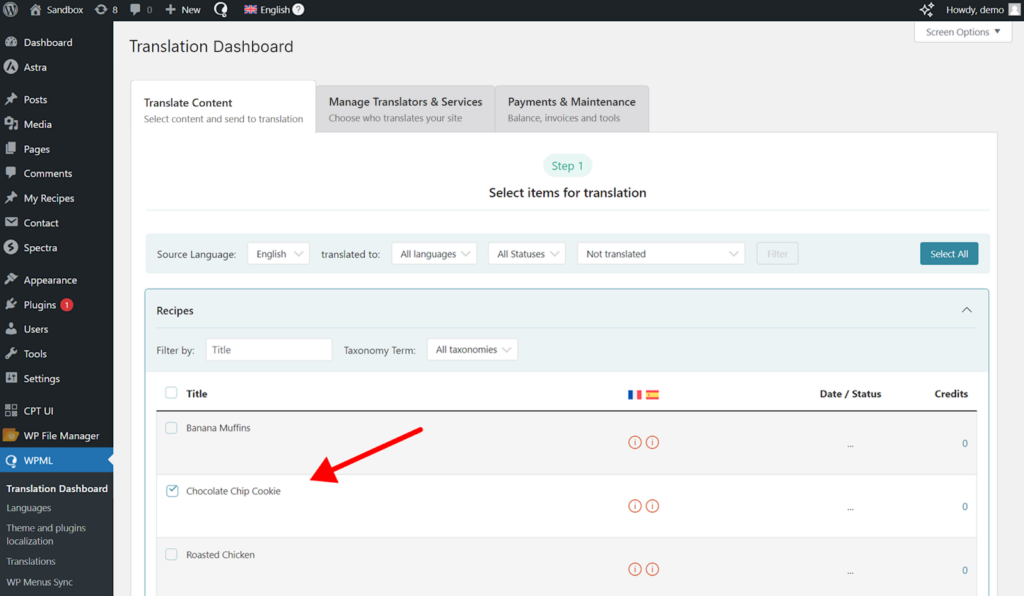This screenshot has height=596, width=1024.
Task: Open the Screen Options dropdown panel
Action: (x=961, y=31)
